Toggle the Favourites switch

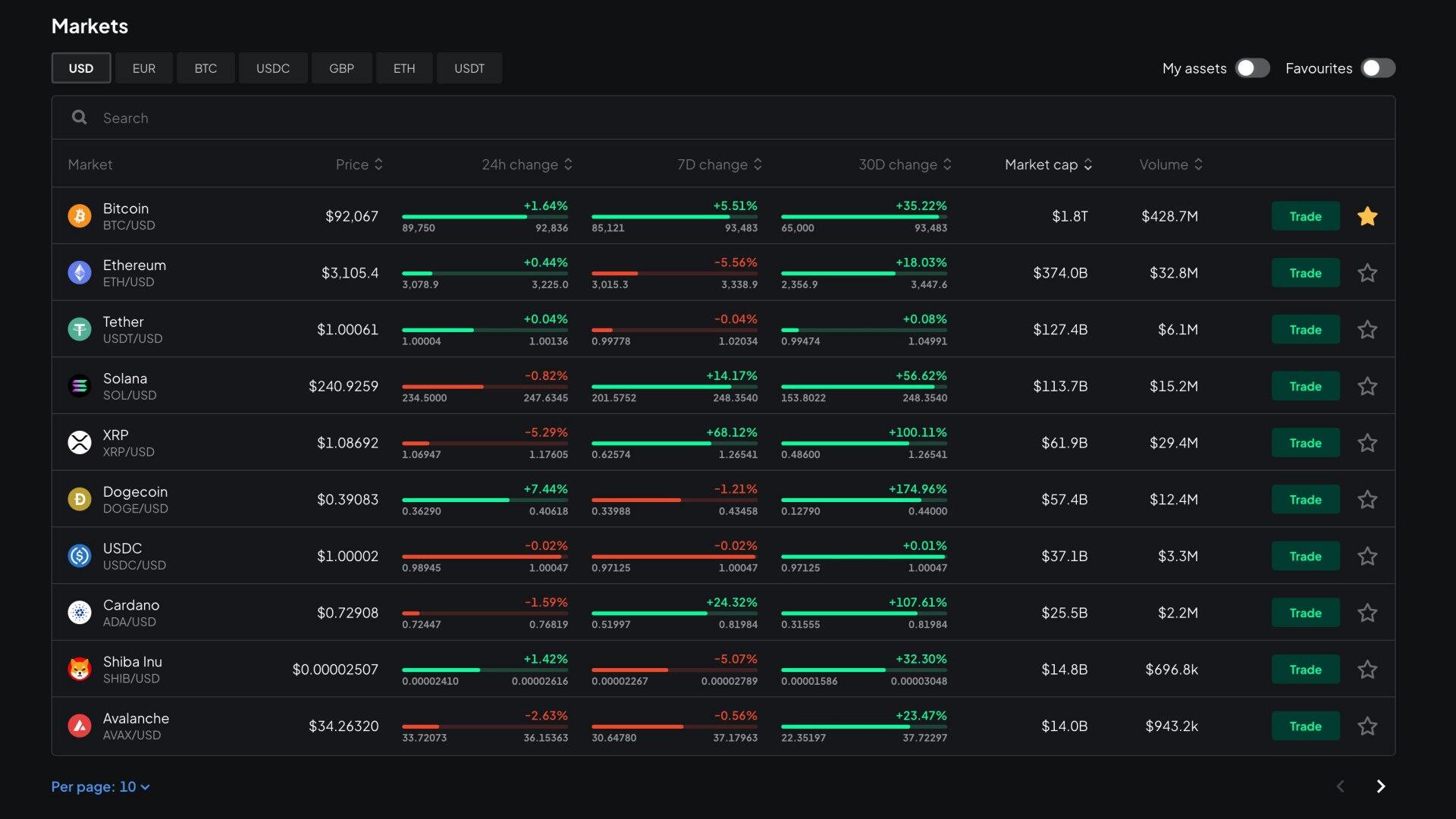click(1378, 68)
